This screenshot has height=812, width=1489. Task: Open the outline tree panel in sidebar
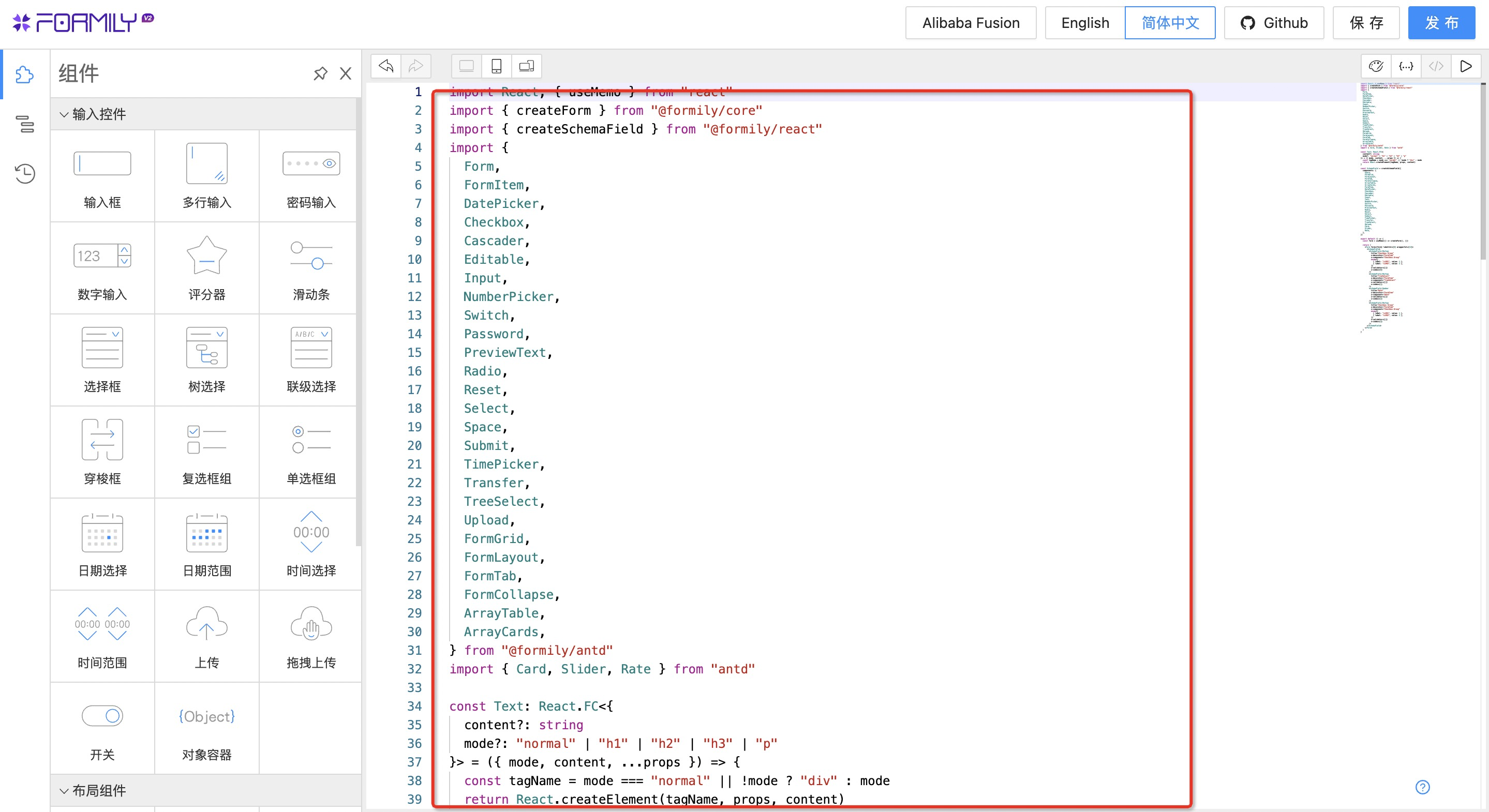click(25, 125)
